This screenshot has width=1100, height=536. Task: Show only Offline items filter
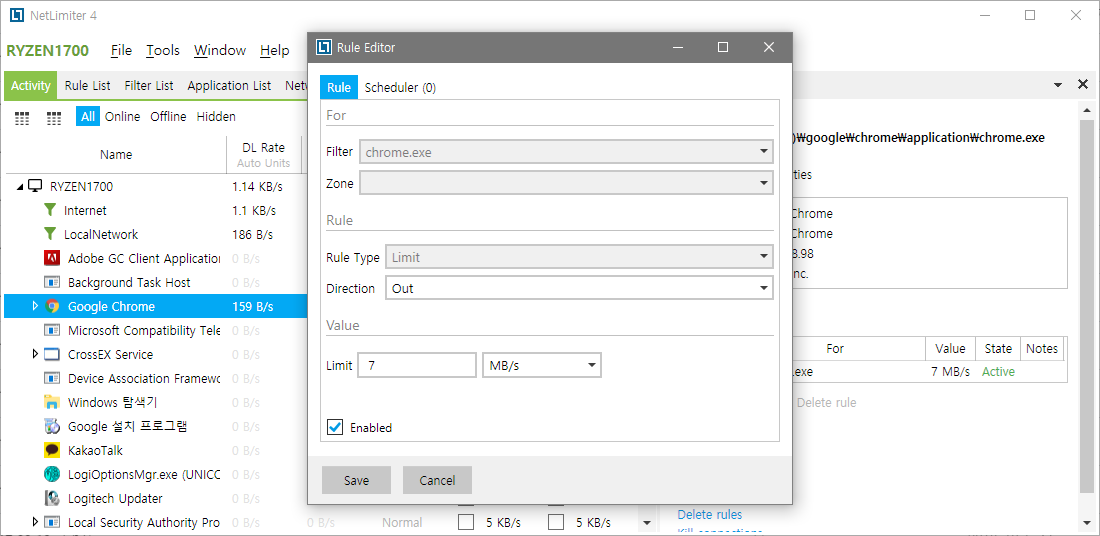pos(168,116)
